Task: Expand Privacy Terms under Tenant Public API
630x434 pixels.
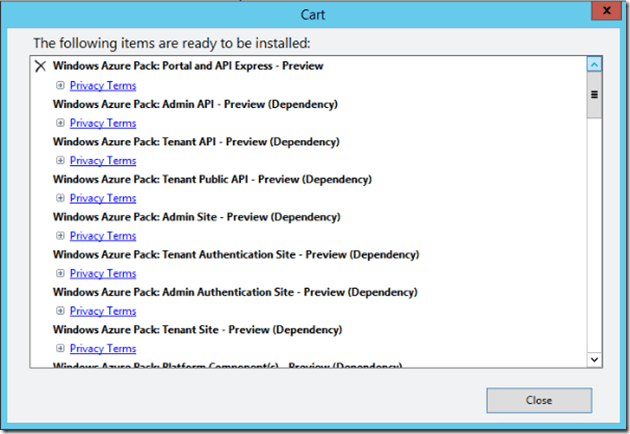Action: (61, 198)
